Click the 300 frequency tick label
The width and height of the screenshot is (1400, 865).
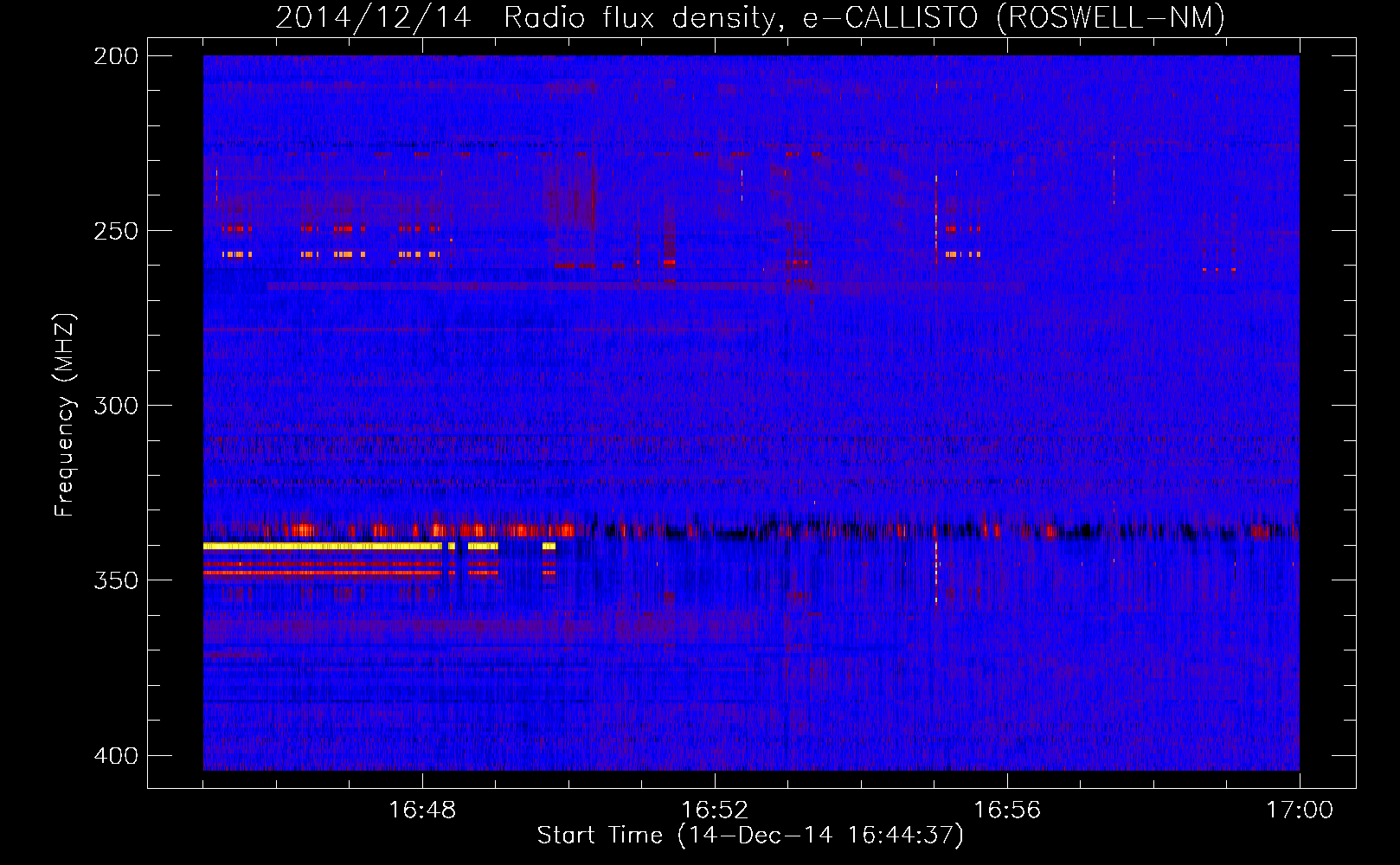116,406
